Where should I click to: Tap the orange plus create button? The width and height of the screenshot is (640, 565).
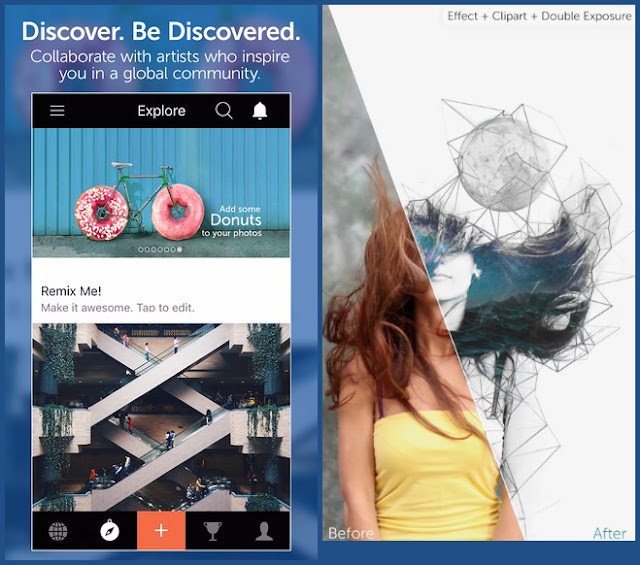coord(161,530)
